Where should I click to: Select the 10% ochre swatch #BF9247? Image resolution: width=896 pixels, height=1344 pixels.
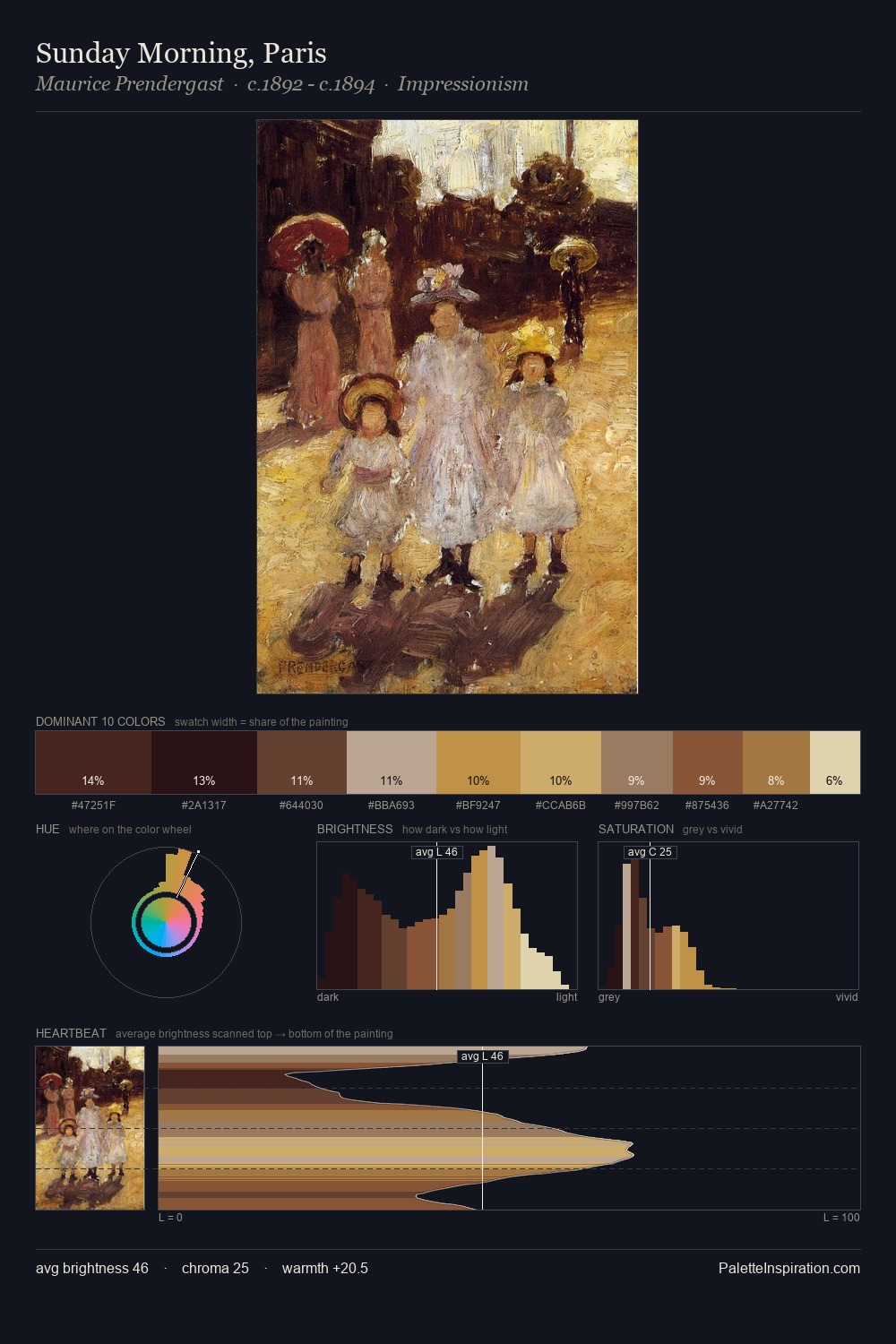478,762
